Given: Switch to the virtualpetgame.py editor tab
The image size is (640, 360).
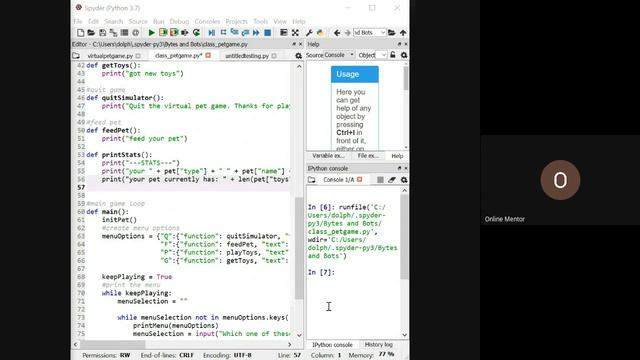Looking at the screenshot, I should [110, 56].
